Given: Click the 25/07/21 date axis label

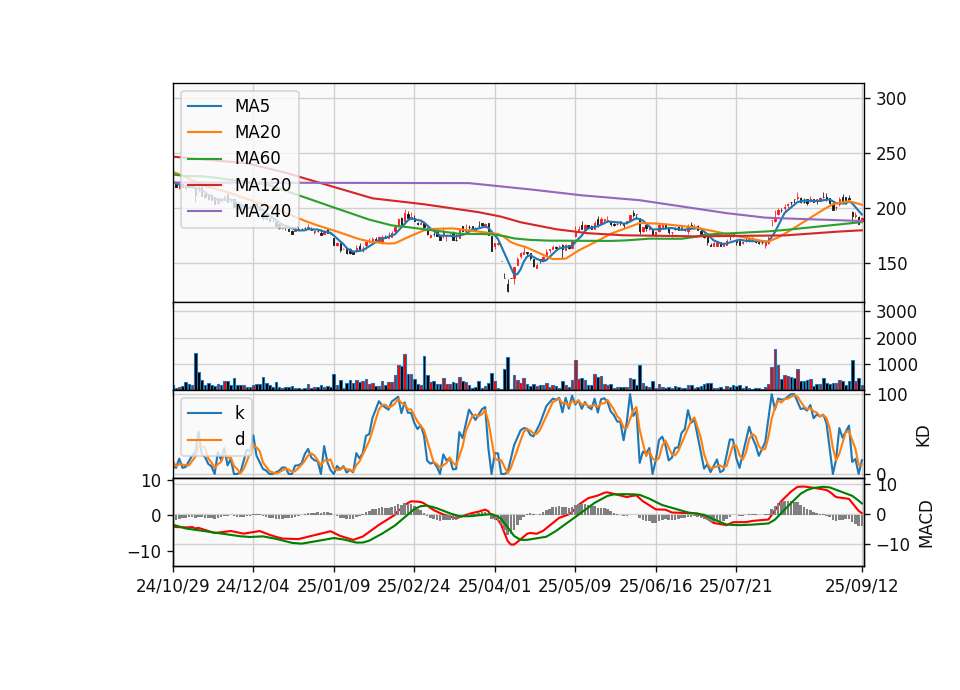Looking at the screenshot, I should (x=736, y=586).
